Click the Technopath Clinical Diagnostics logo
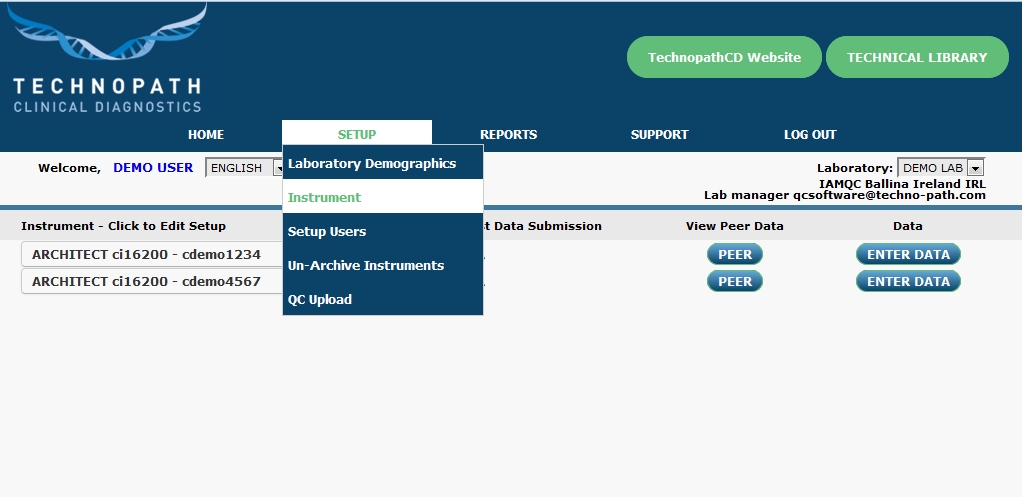The width and height of the screenshot is (1022, 497). pyautogui.click(x=107, y=58)
